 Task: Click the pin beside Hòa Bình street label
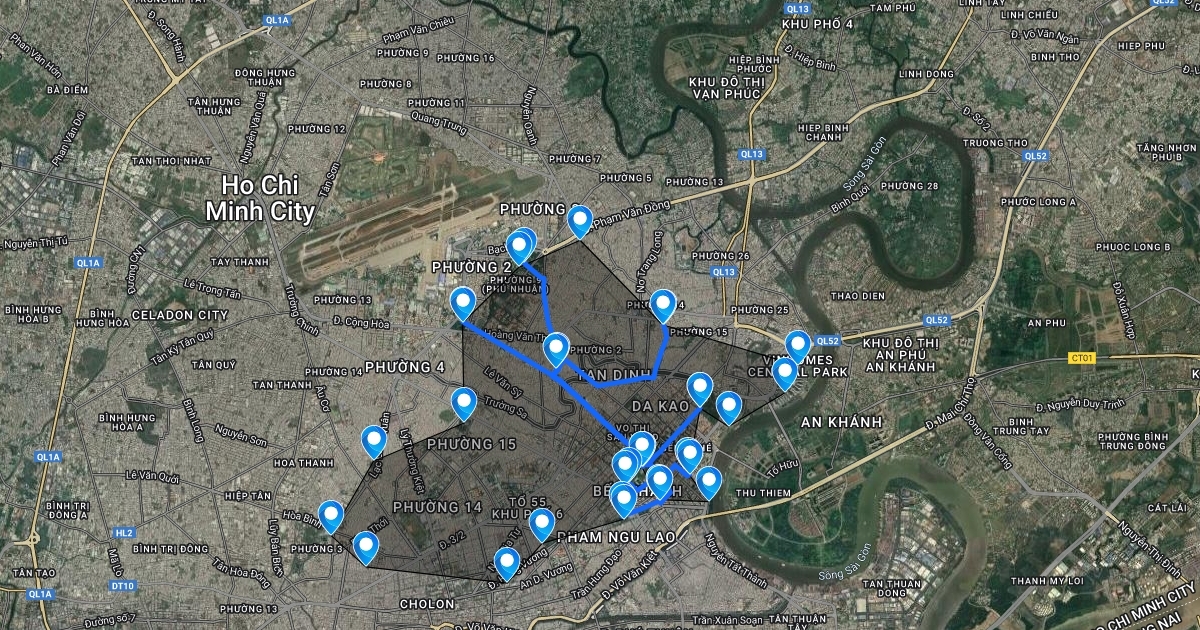(331, 516)
